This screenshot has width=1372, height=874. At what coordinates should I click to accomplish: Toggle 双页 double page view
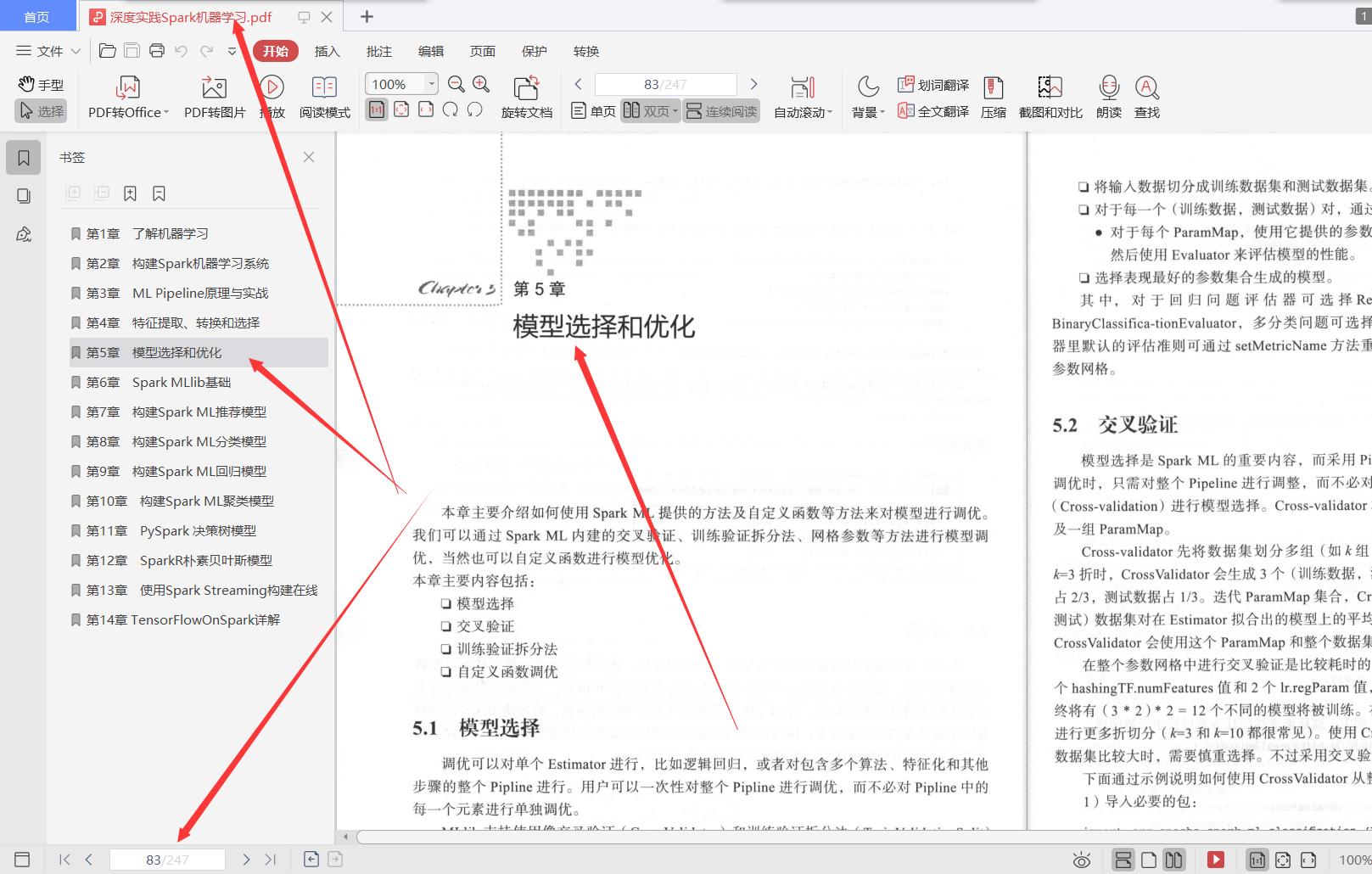pyautogui.click(x=651, y=111)
